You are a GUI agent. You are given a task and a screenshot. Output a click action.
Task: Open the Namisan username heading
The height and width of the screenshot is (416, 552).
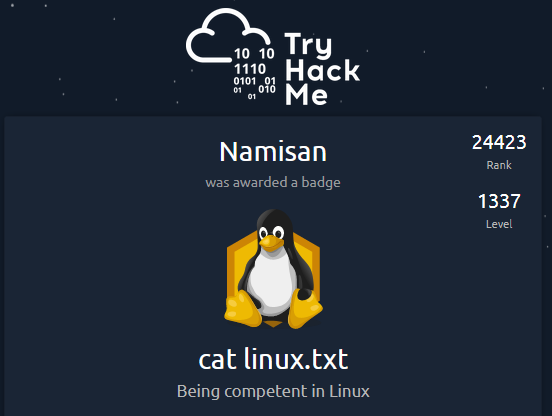click(273, 152)
